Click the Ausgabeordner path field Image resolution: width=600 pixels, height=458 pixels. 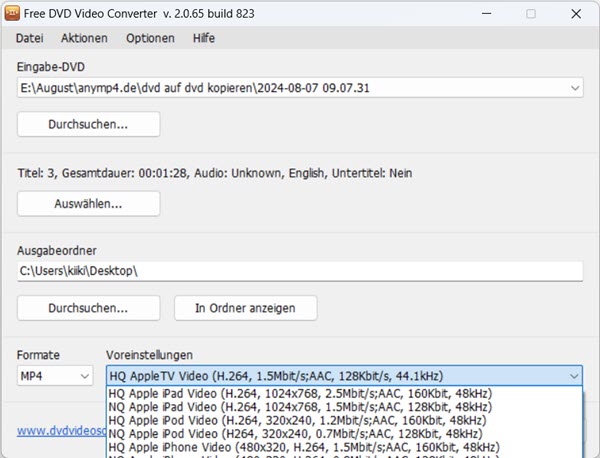[300, 271]
